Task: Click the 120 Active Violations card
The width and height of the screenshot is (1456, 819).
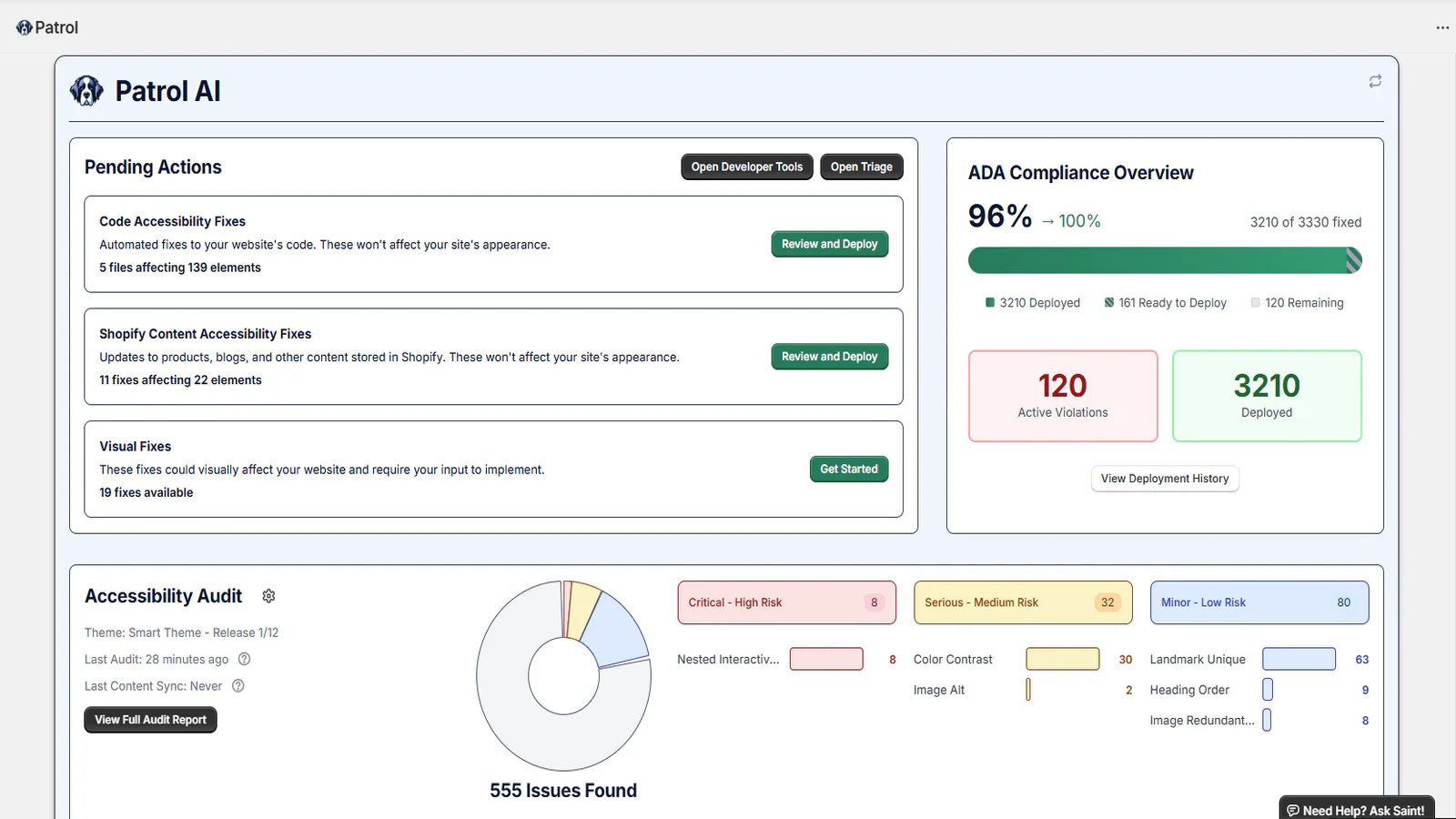Action: [x=1063, y=397]
